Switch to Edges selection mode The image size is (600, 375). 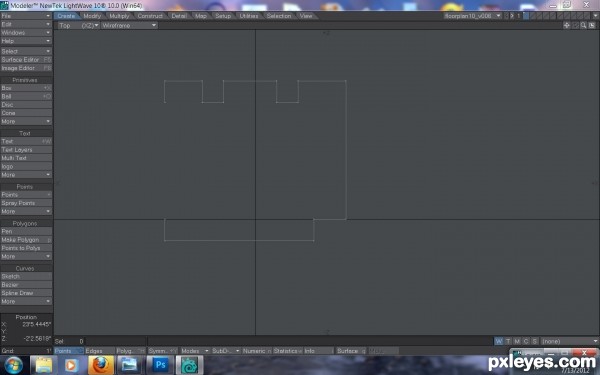coord(99,351)
